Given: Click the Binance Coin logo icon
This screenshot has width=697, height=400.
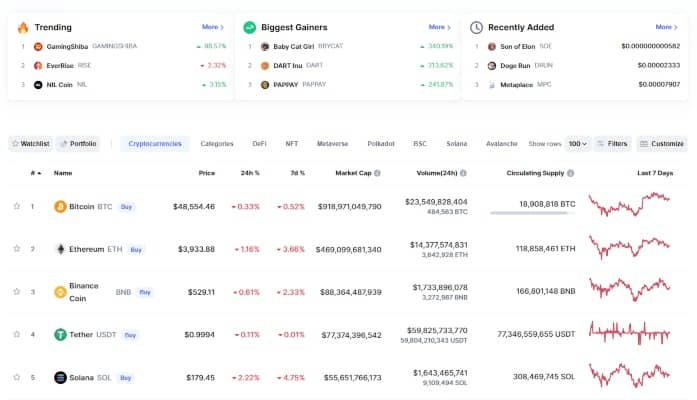Looking at the screenshot, I should click(x=60, y=292).
